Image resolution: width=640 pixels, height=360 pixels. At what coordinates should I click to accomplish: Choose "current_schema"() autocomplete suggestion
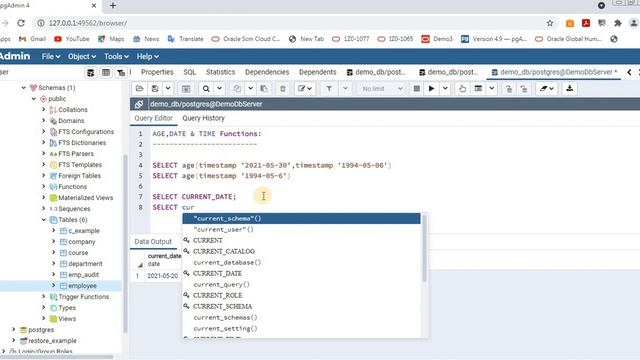(x=301, y=218)
